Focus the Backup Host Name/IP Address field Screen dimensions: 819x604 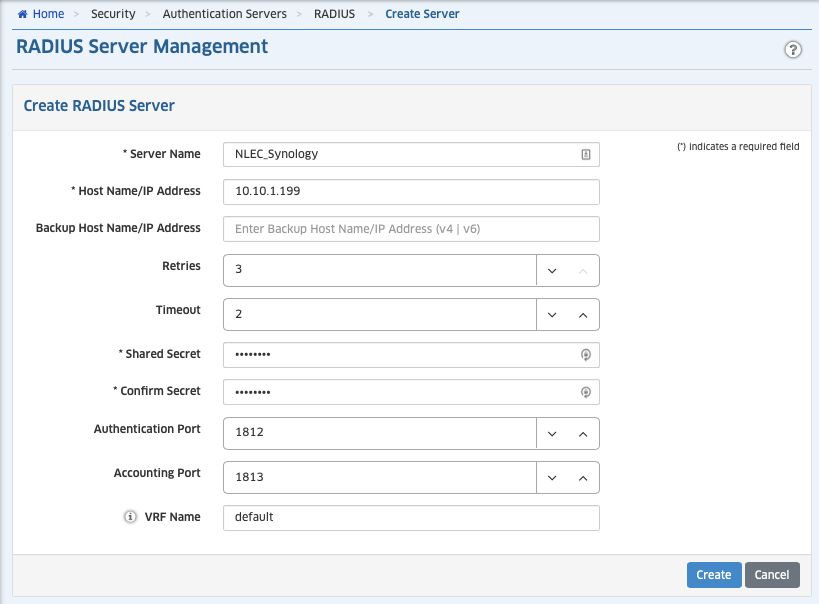(410, 229)
